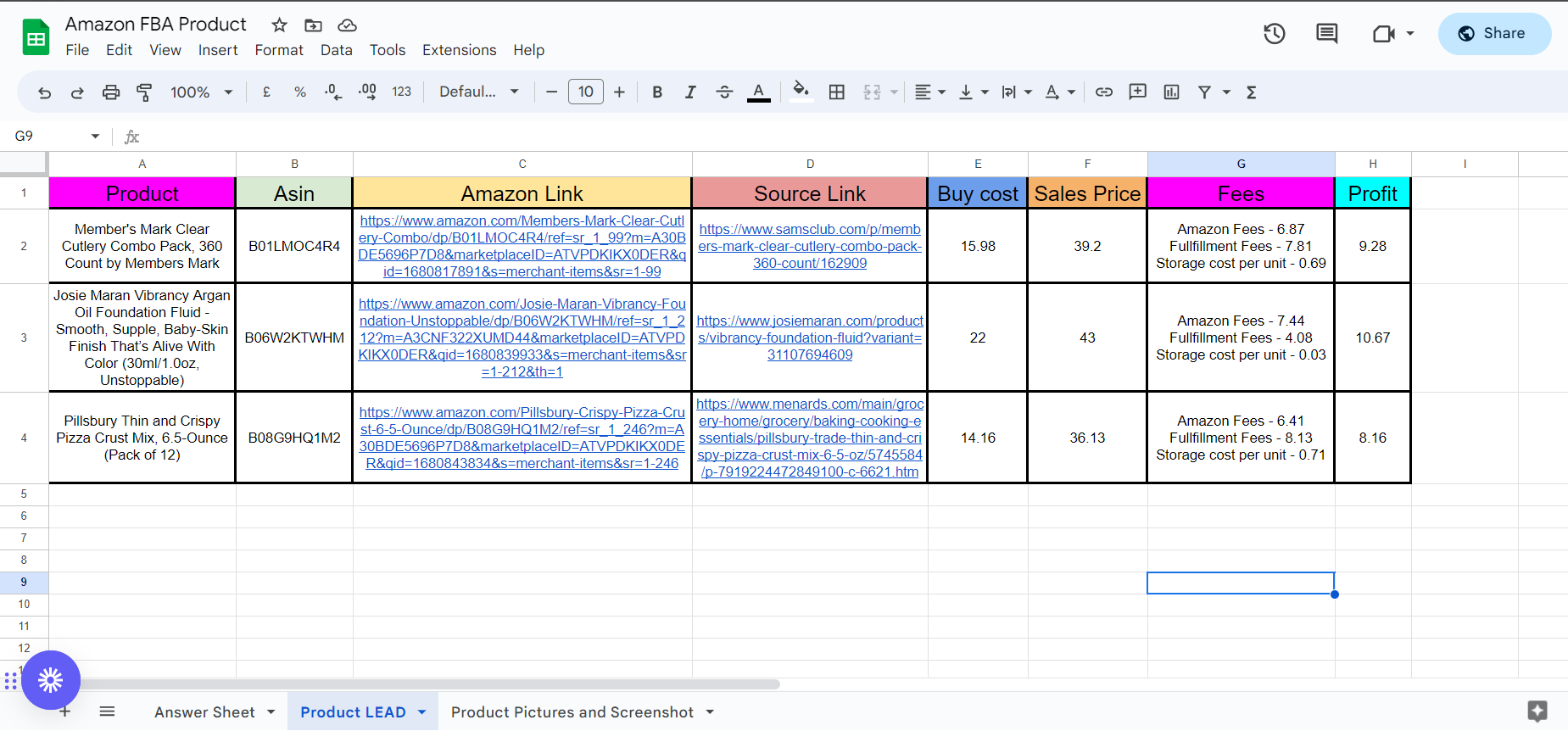1568x731 pixels.
Task: Star the Amazon FBA Product document
Action: pos(280,25)
